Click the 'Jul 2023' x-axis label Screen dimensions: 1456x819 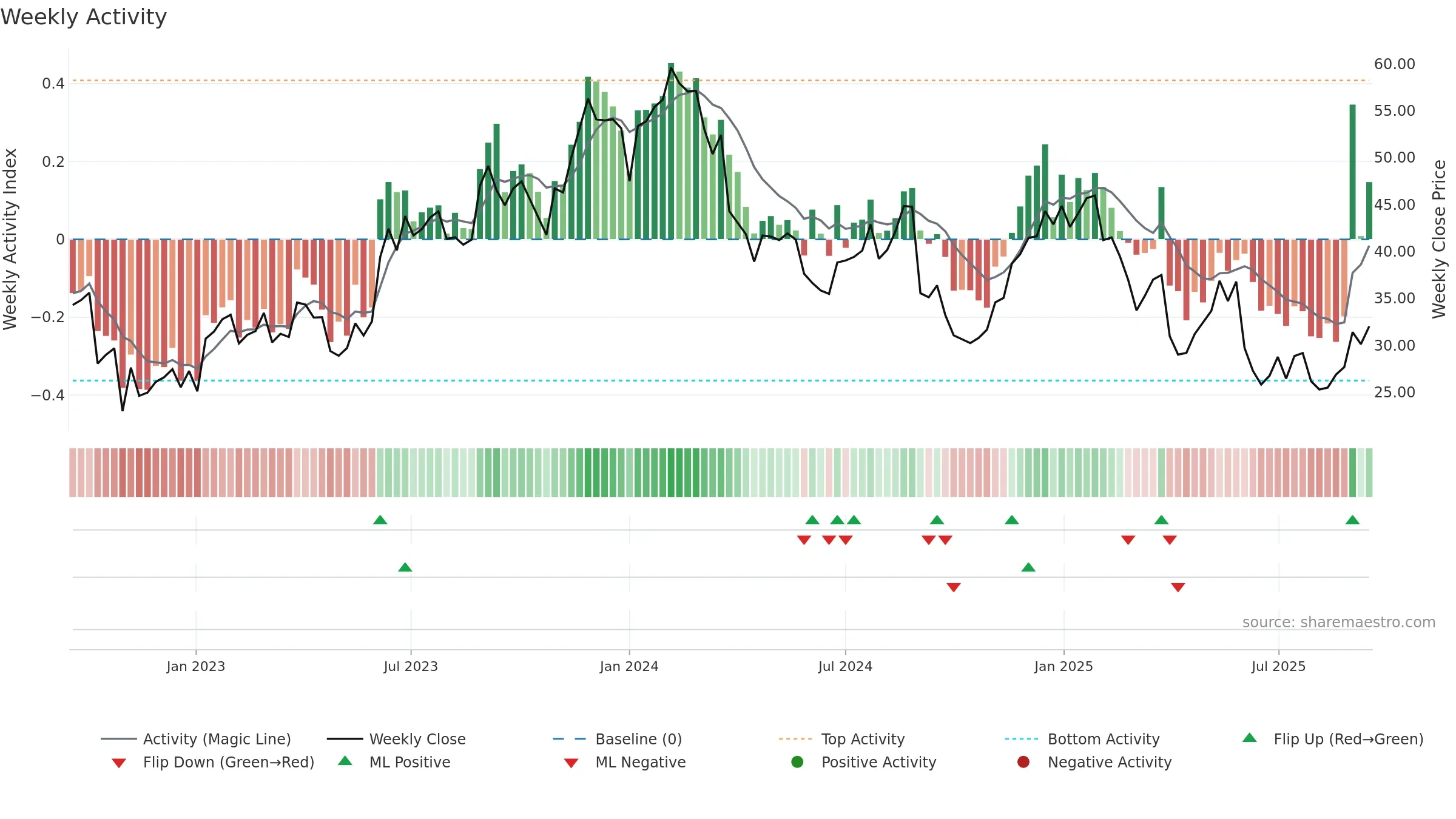[411, 666]
